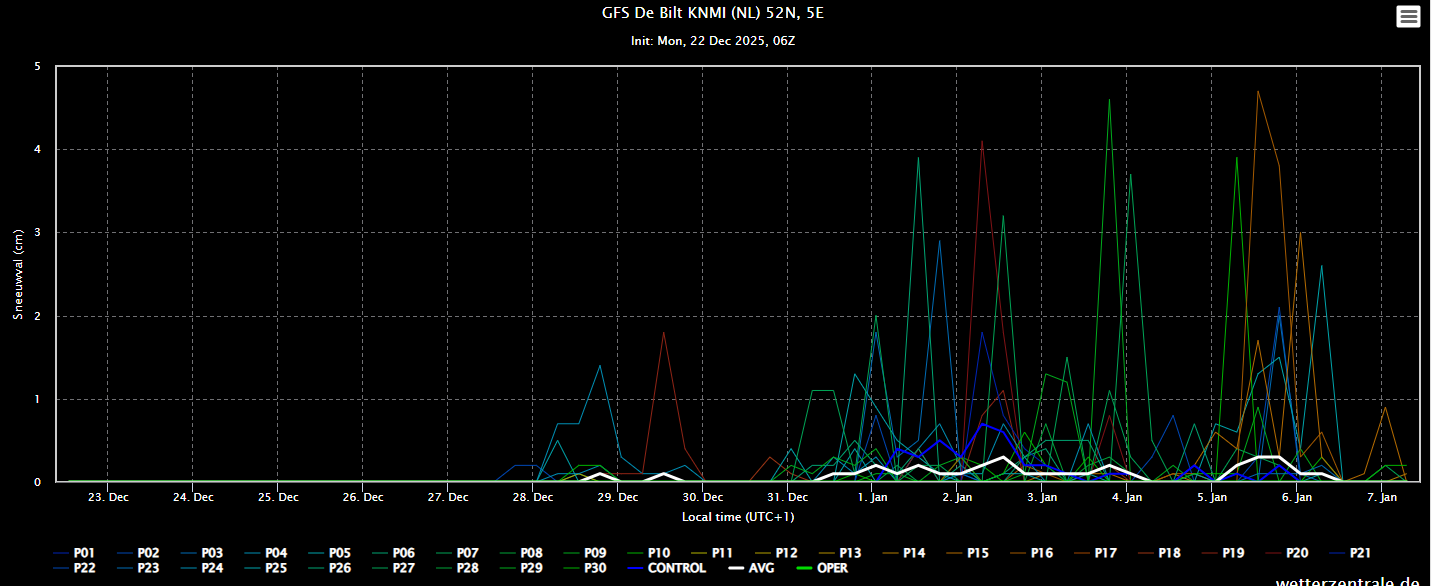Toggle P08 series in legend
1433x586 pixels.
[x=523, y=553]
